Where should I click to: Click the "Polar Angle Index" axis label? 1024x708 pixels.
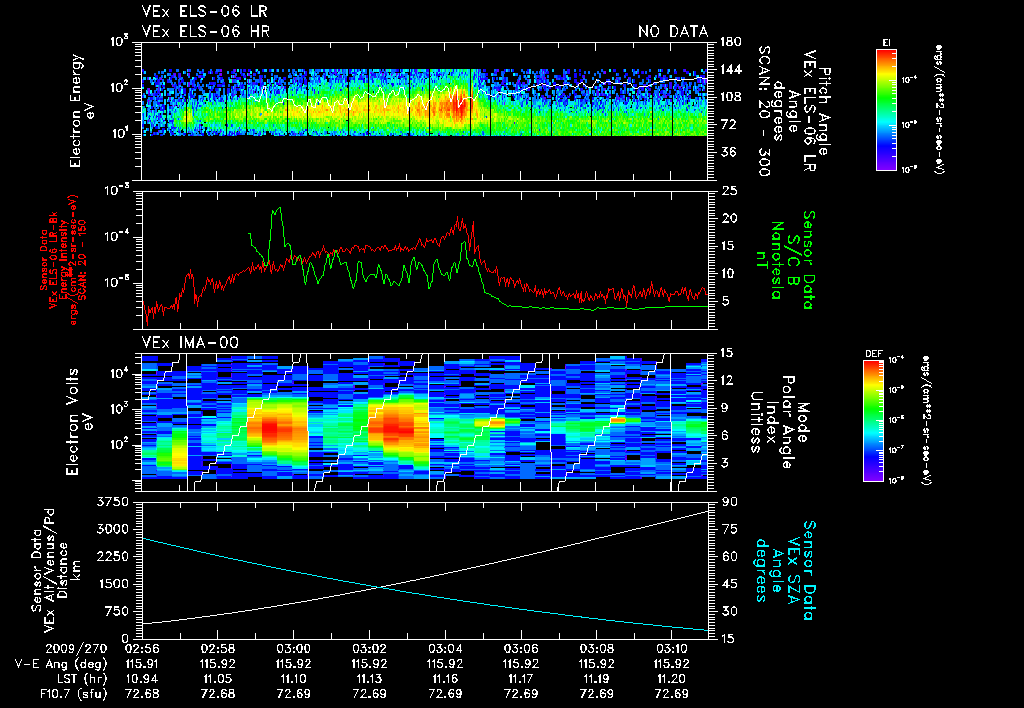coord(780,422)
